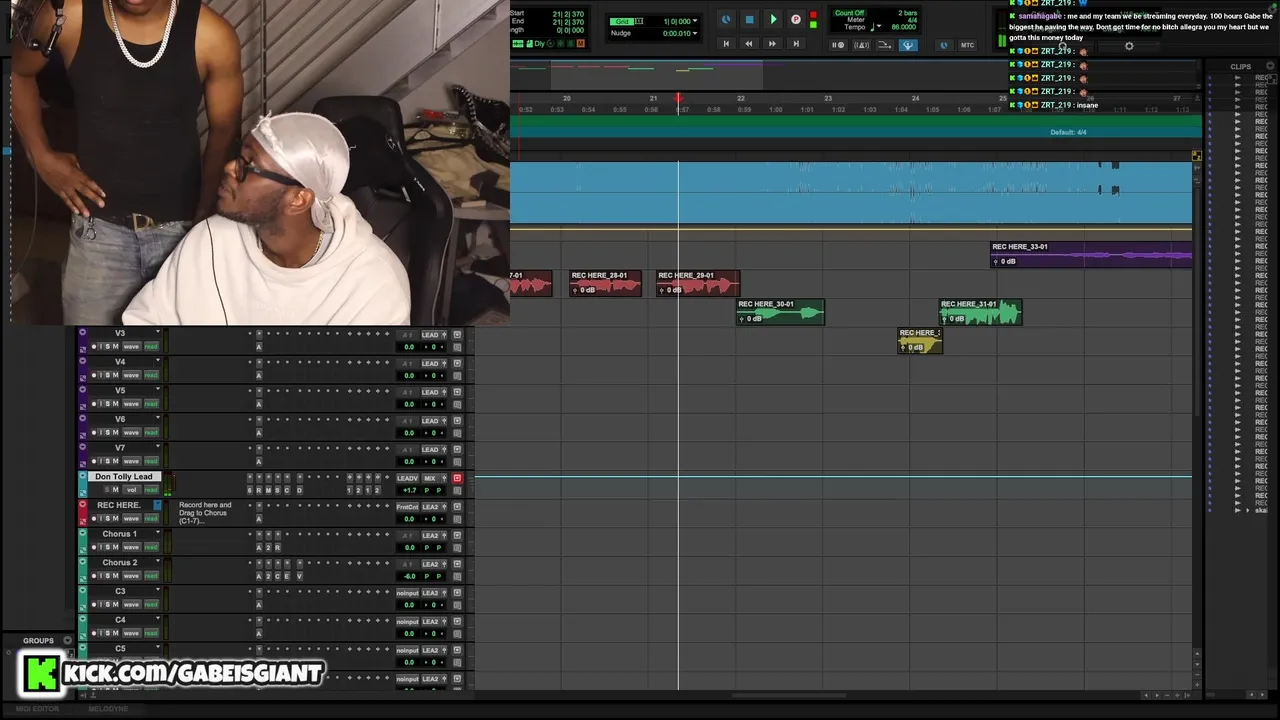The width and height of the screenshot is (1280, 720).
Task: Open Don Tolly Lead 'vol' view selector
Action: click(x=131, y=490)
